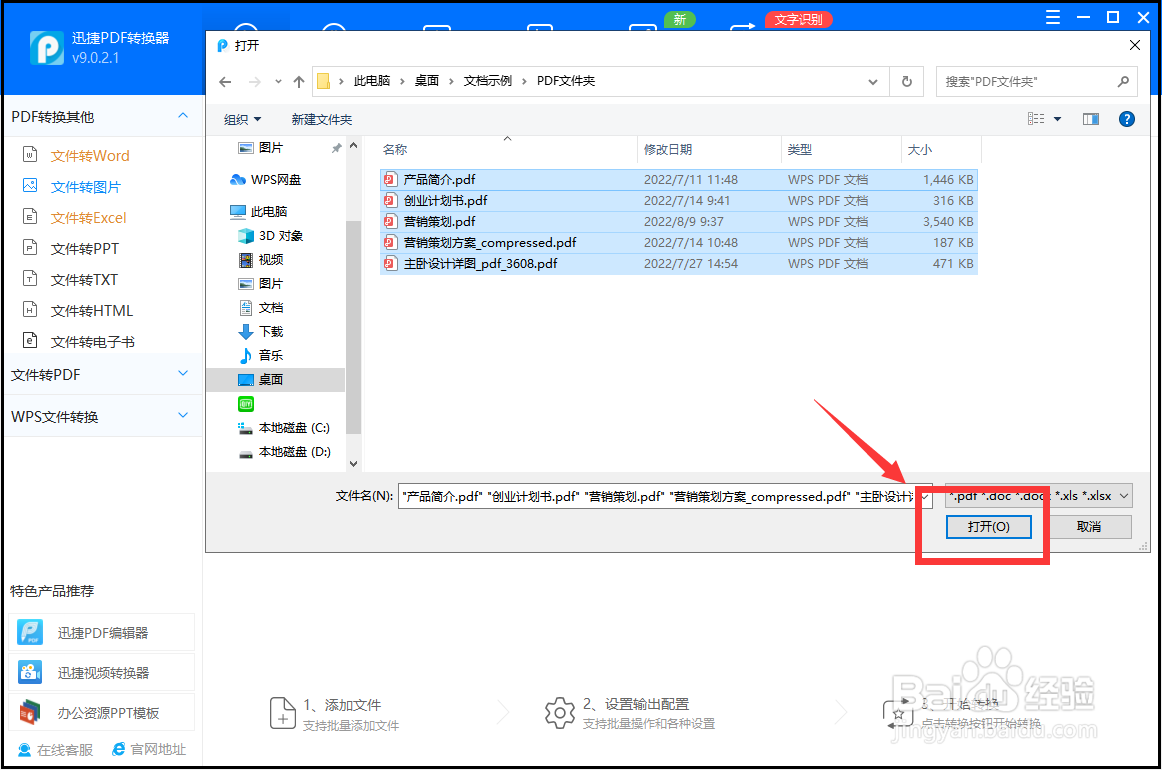Click the 打开(O) button

[989, 526]
